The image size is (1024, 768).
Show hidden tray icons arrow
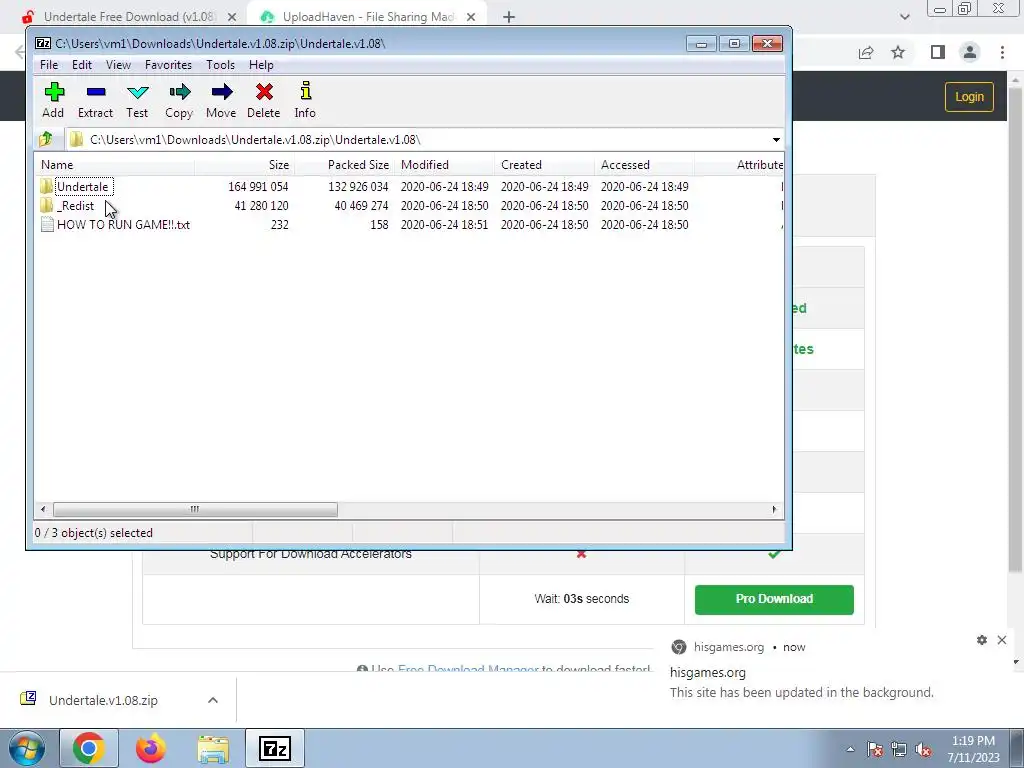850,749
